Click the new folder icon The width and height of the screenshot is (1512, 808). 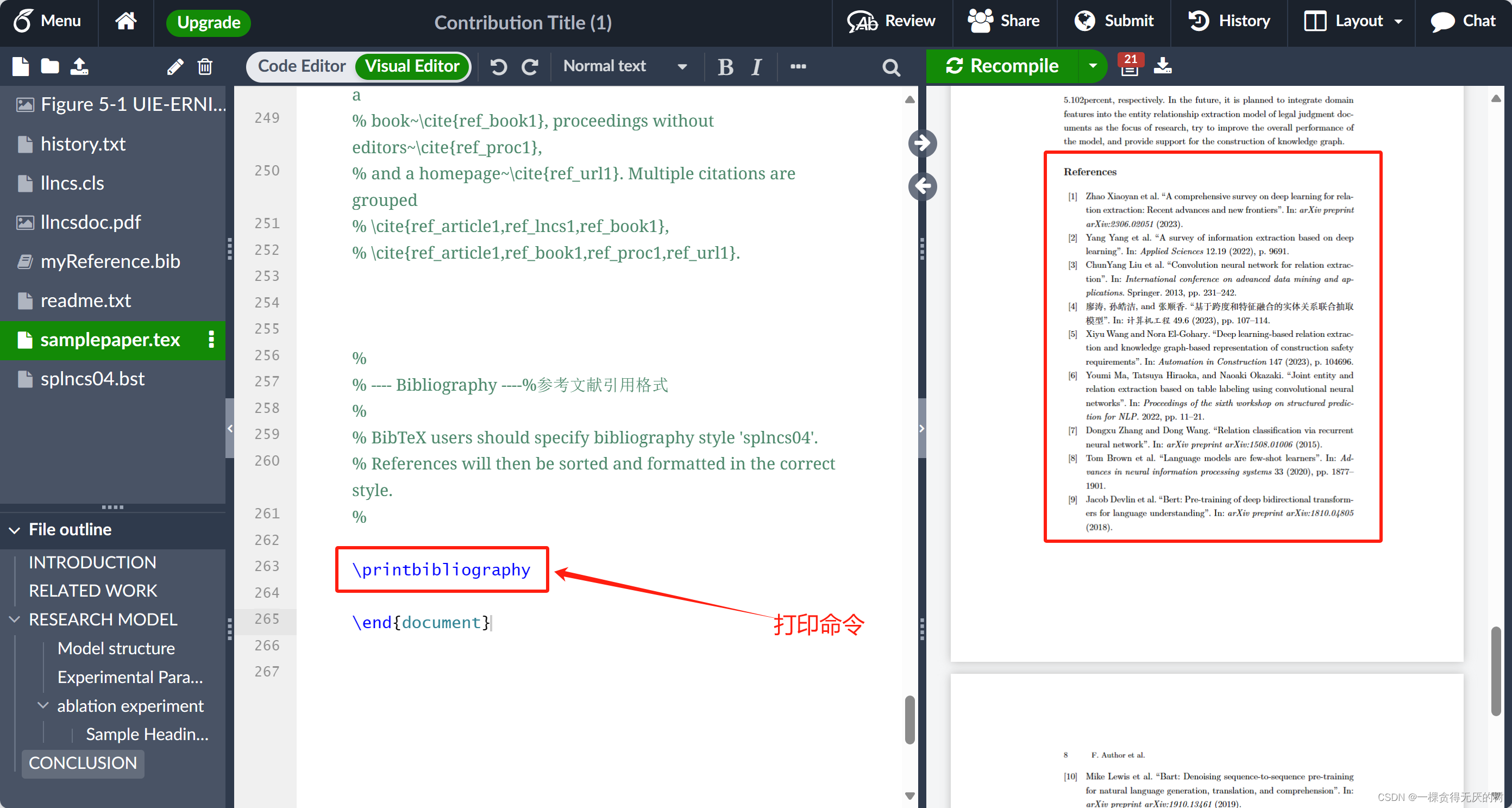coord(50,66)
